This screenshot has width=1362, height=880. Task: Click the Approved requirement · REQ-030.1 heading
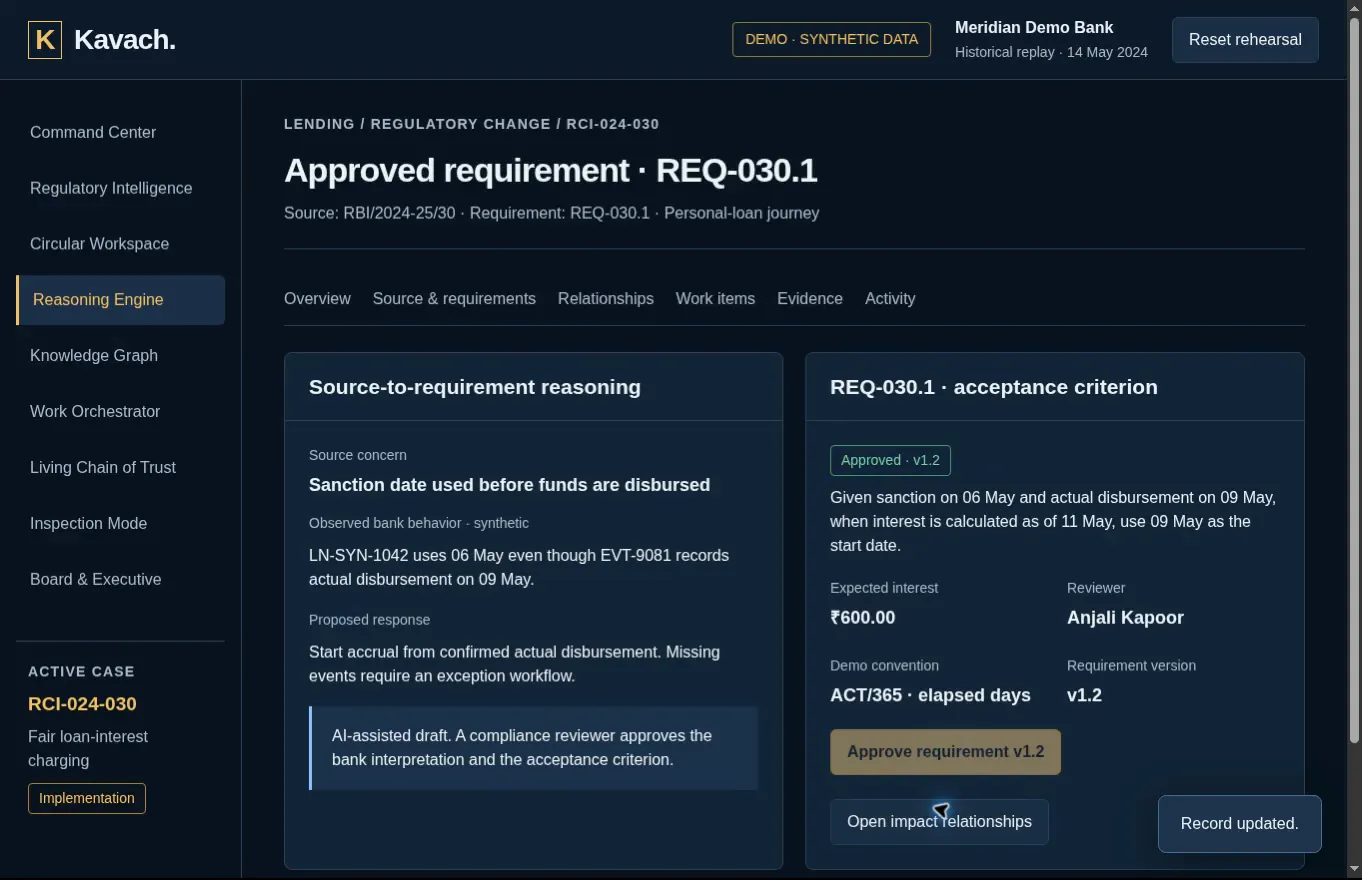[551, 170]
